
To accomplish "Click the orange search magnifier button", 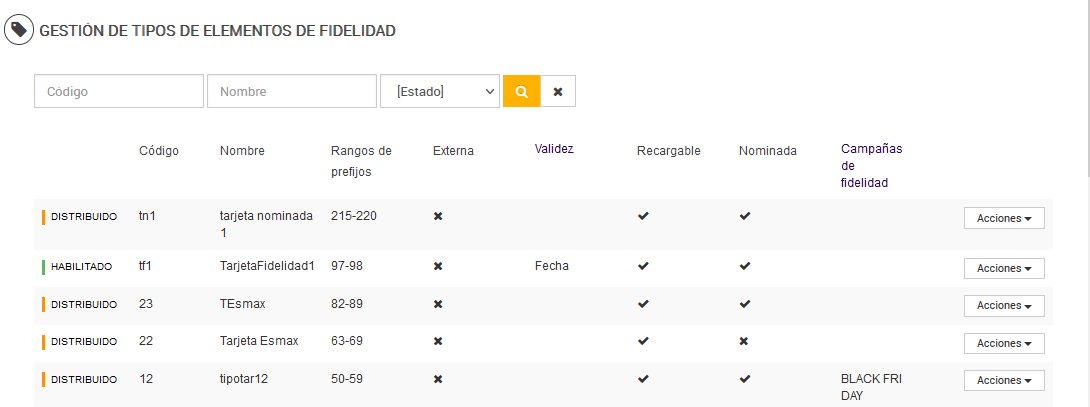I will point(521,91).
